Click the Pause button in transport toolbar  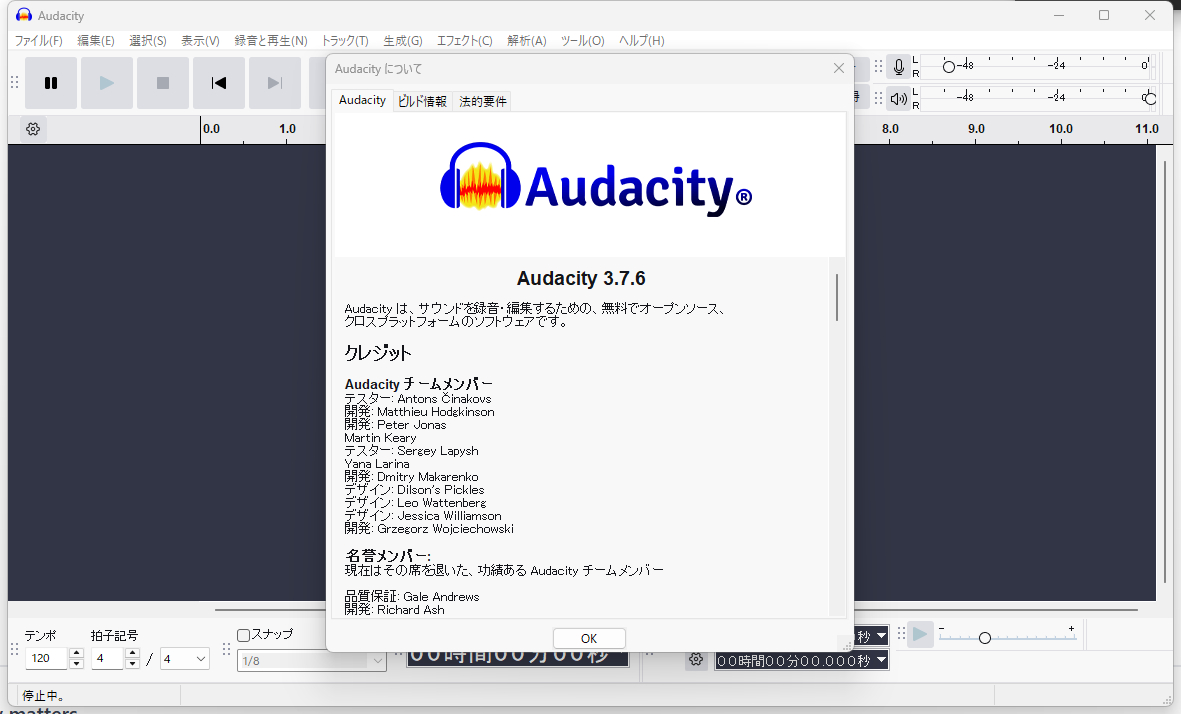point(51,83)
